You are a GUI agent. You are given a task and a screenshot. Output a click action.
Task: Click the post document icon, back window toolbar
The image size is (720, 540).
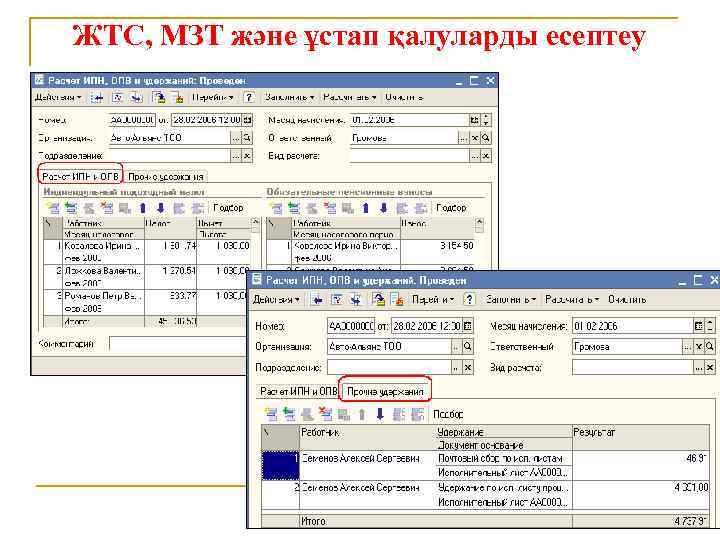click(117, 97)
